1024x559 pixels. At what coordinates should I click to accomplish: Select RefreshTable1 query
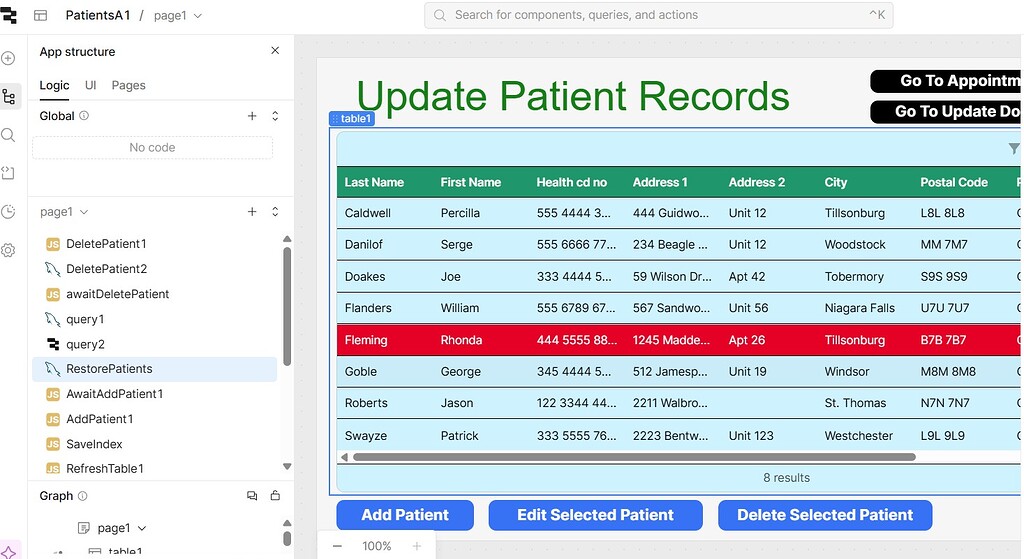click(155, 468)
